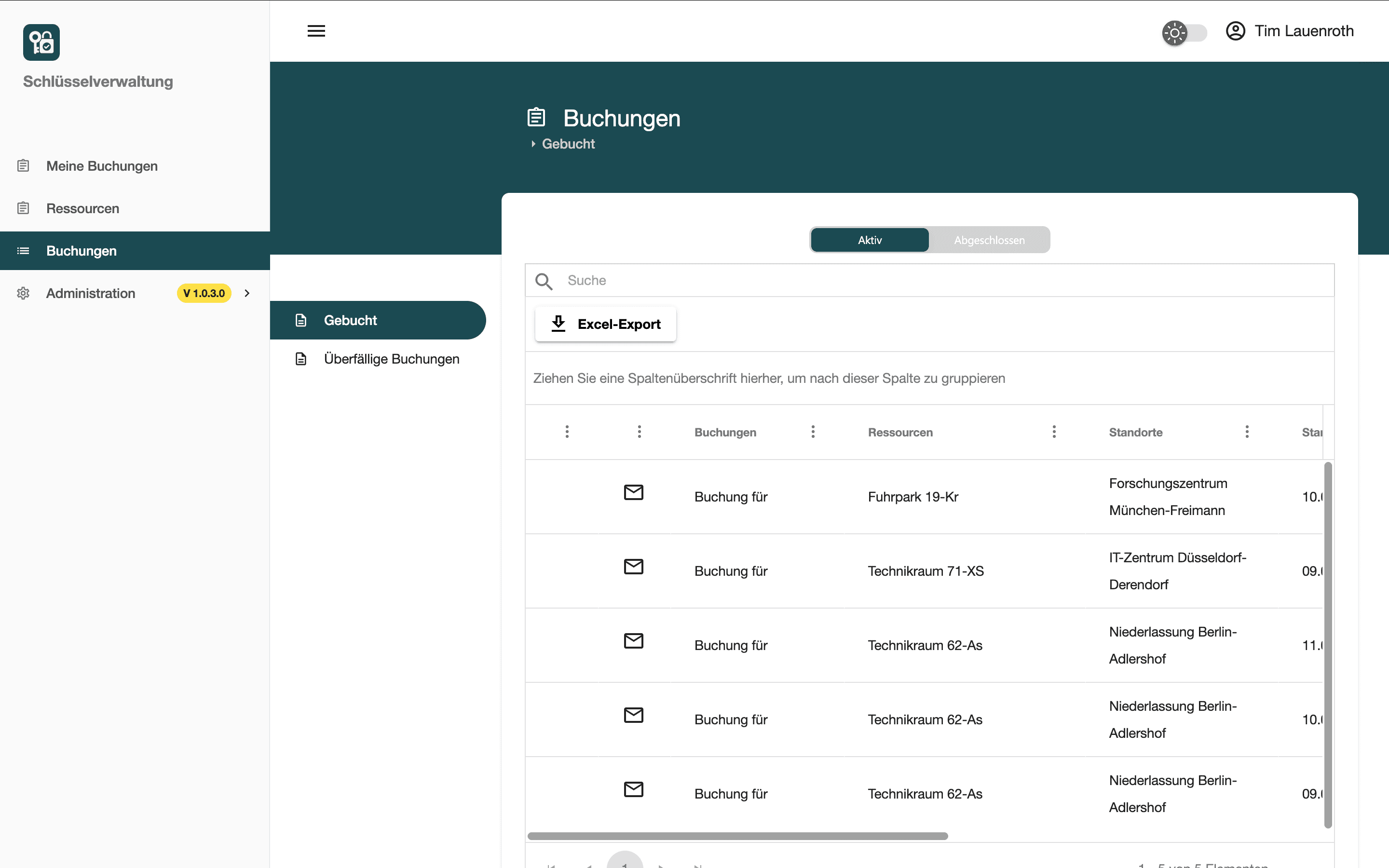Click mail icon for Technikraum 62-As dated 10.
1389x868 pixels.
coord(634,715)
